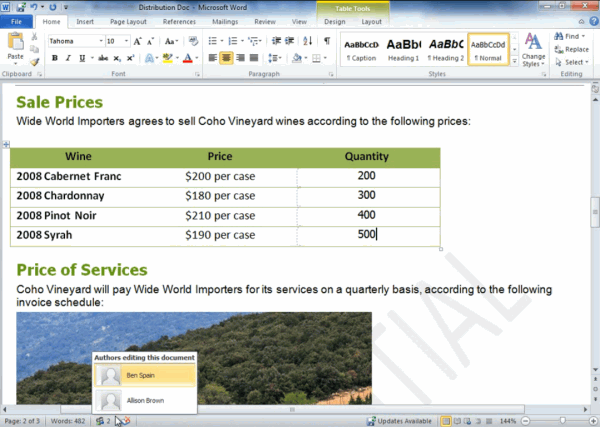Image resolution: width=600 pixels, height=427 pixels.
Task: Click the Sort icon
Action: click(x=308, y=41)
